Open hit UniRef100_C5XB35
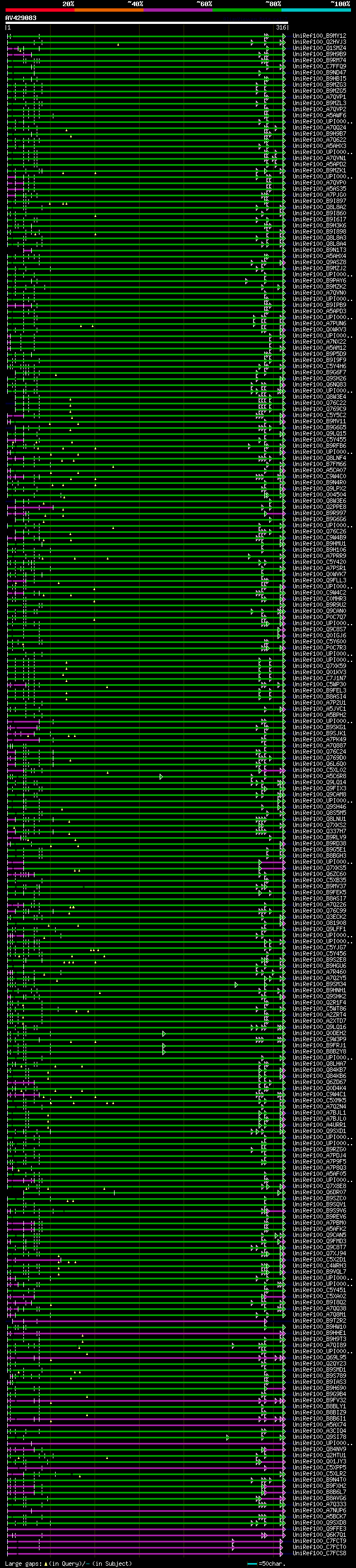 [x=319, y=880]
